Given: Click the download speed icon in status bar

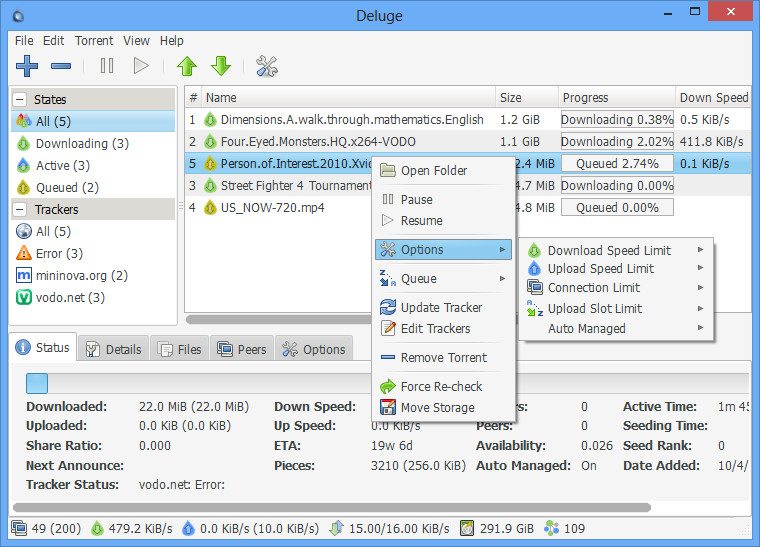Looking at the screenshot, I should click(x=97, y=528).
